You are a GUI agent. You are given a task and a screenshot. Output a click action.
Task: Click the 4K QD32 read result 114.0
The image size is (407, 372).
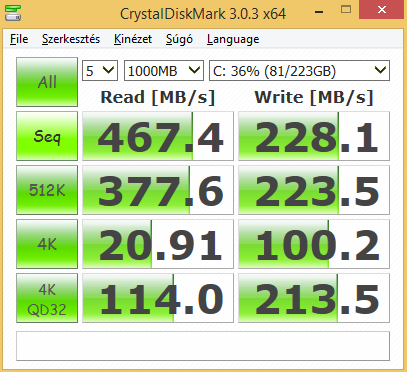158,298
